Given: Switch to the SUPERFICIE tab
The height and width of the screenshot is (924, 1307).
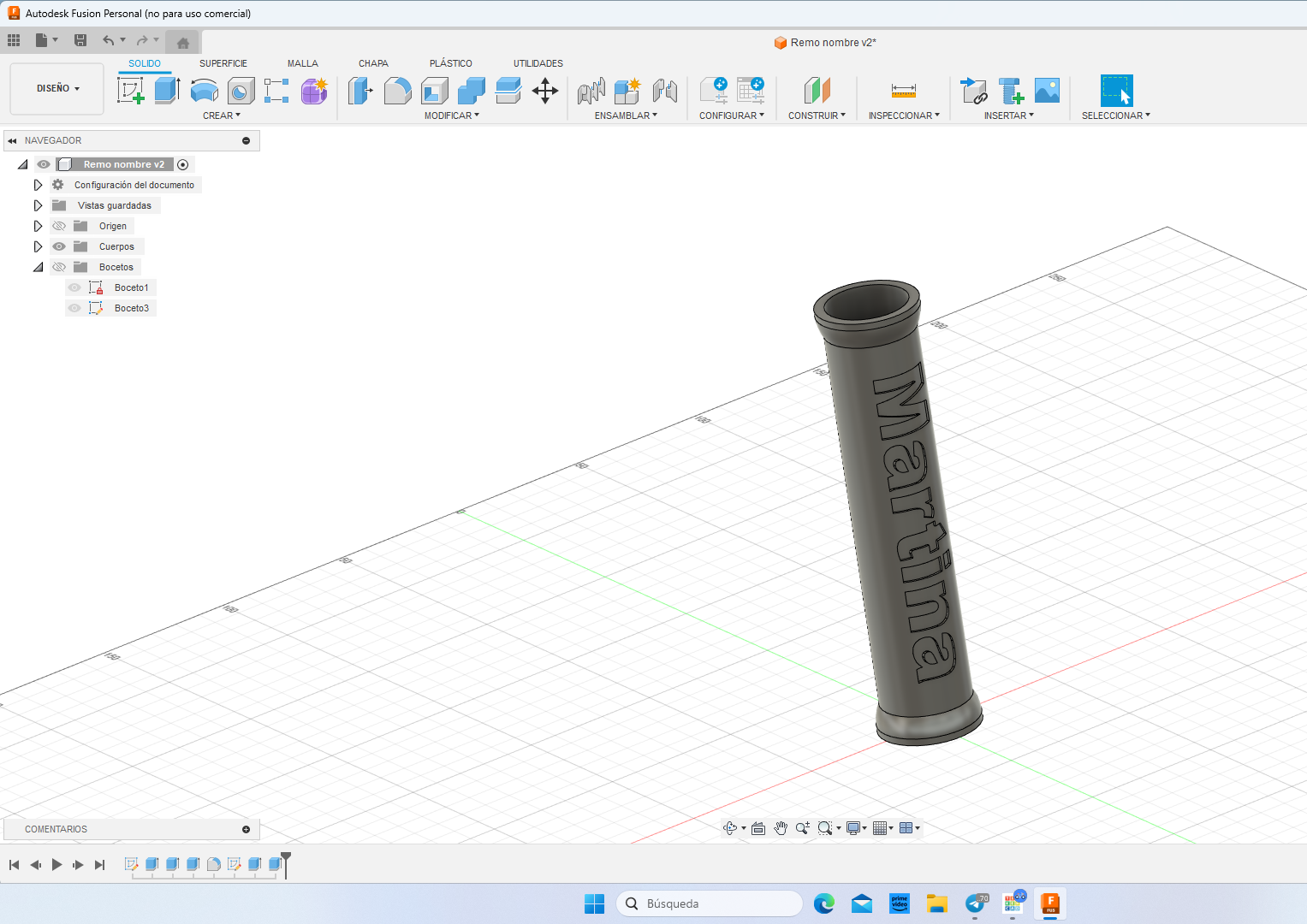Looking at the screenshot, I should 223,63.
